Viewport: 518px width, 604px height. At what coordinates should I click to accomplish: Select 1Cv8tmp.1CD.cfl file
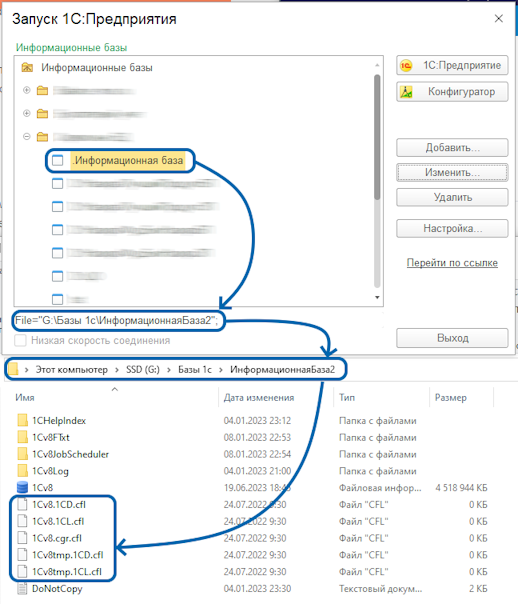click(x=68, y=555)
